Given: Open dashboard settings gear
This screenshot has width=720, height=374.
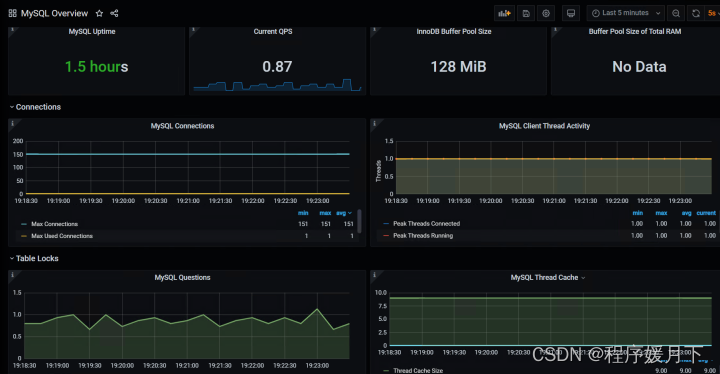Looking at the screenshot, I should tap(546, 13).
